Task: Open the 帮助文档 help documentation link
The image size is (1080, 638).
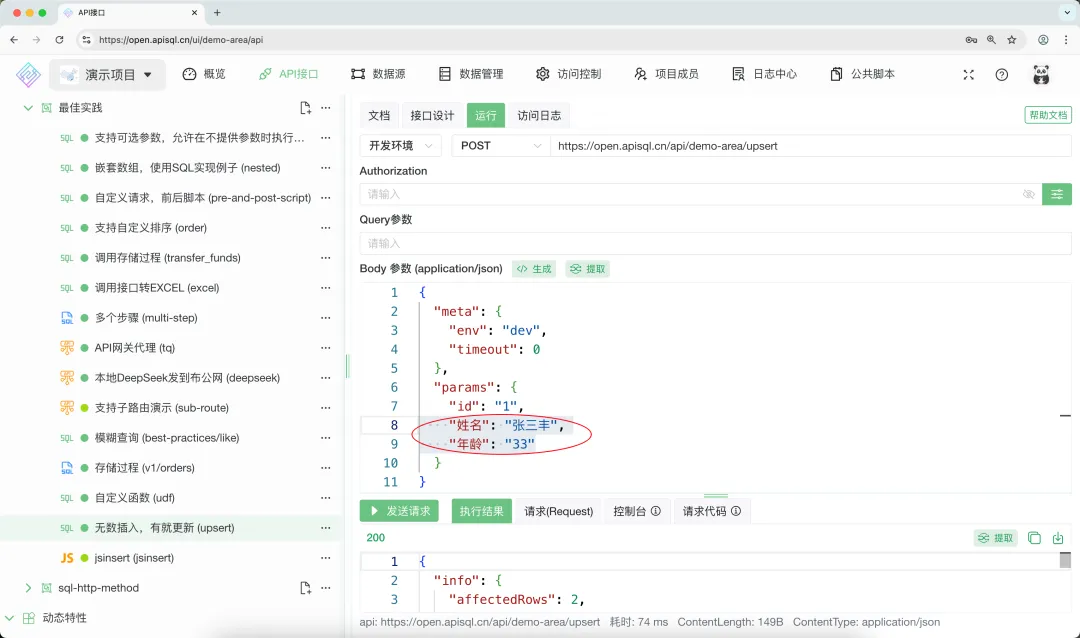Action: (x=1046, y=115)
